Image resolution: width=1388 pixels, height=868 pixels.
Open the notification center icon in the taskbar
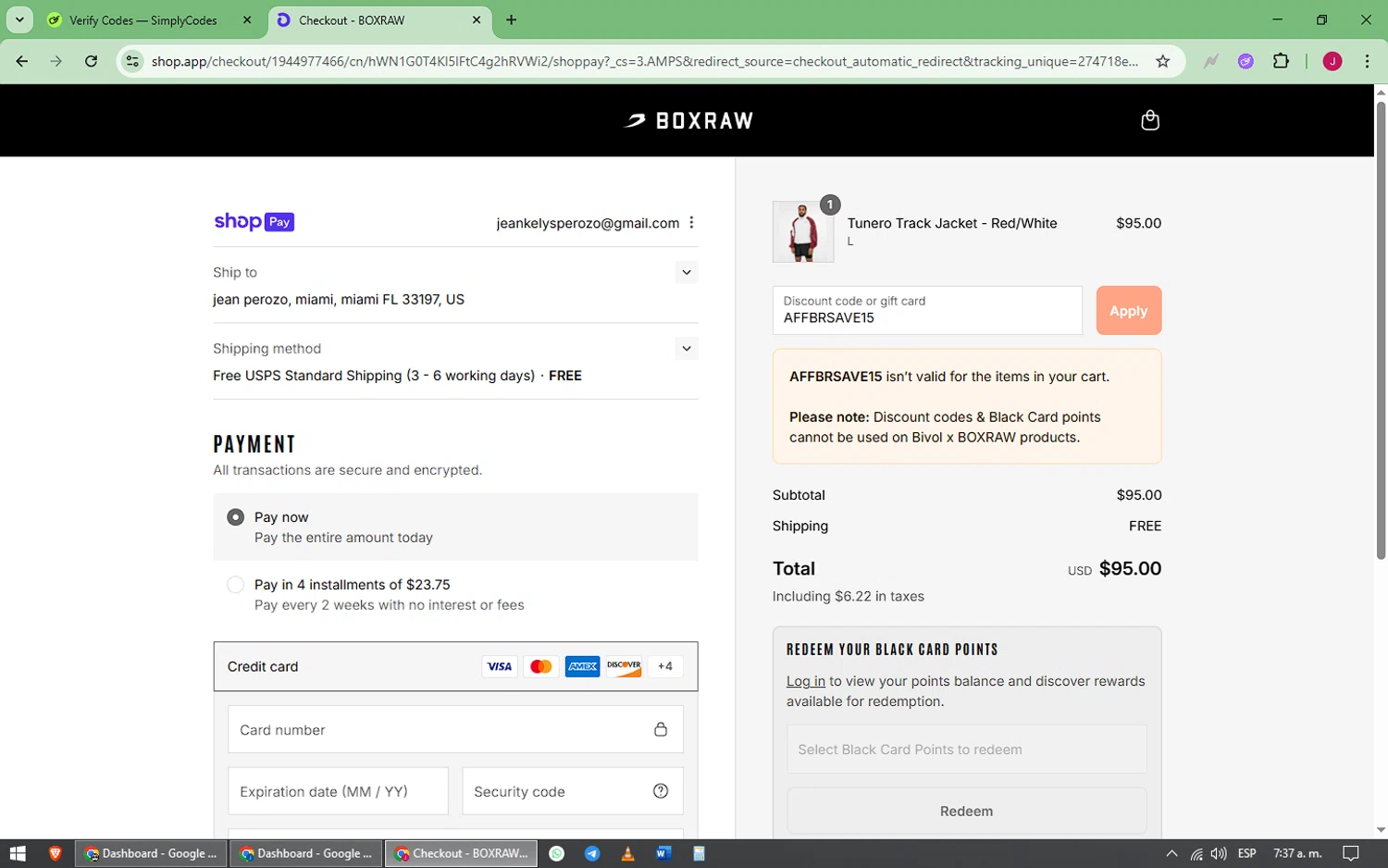1351,853
